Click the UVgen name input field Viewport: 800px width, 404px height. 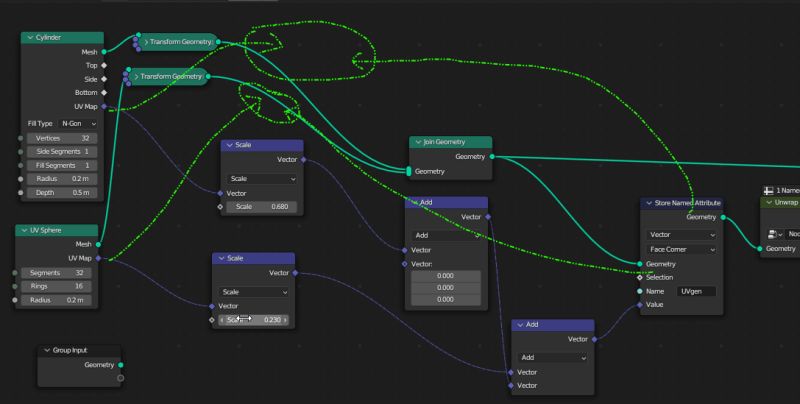(x=696, y=291)
